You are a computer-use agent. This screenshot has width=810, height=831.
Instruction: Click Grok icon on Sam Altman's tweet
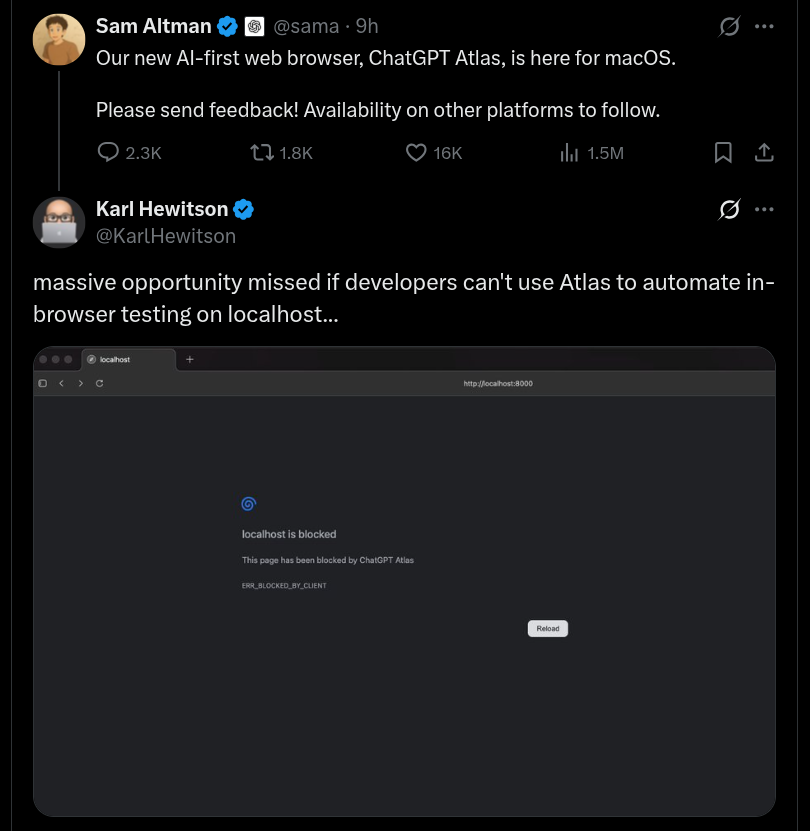coord(730,27)
